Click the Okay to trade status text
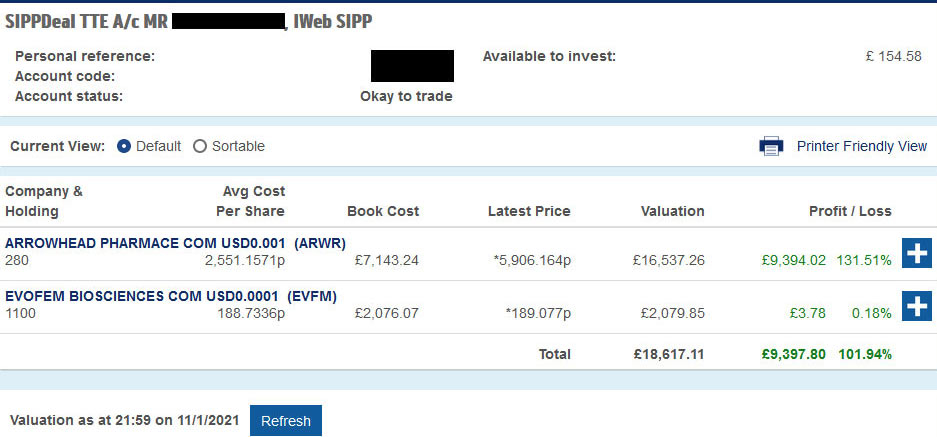This screenshot has height=437, width=937. [x=406, y=96]
